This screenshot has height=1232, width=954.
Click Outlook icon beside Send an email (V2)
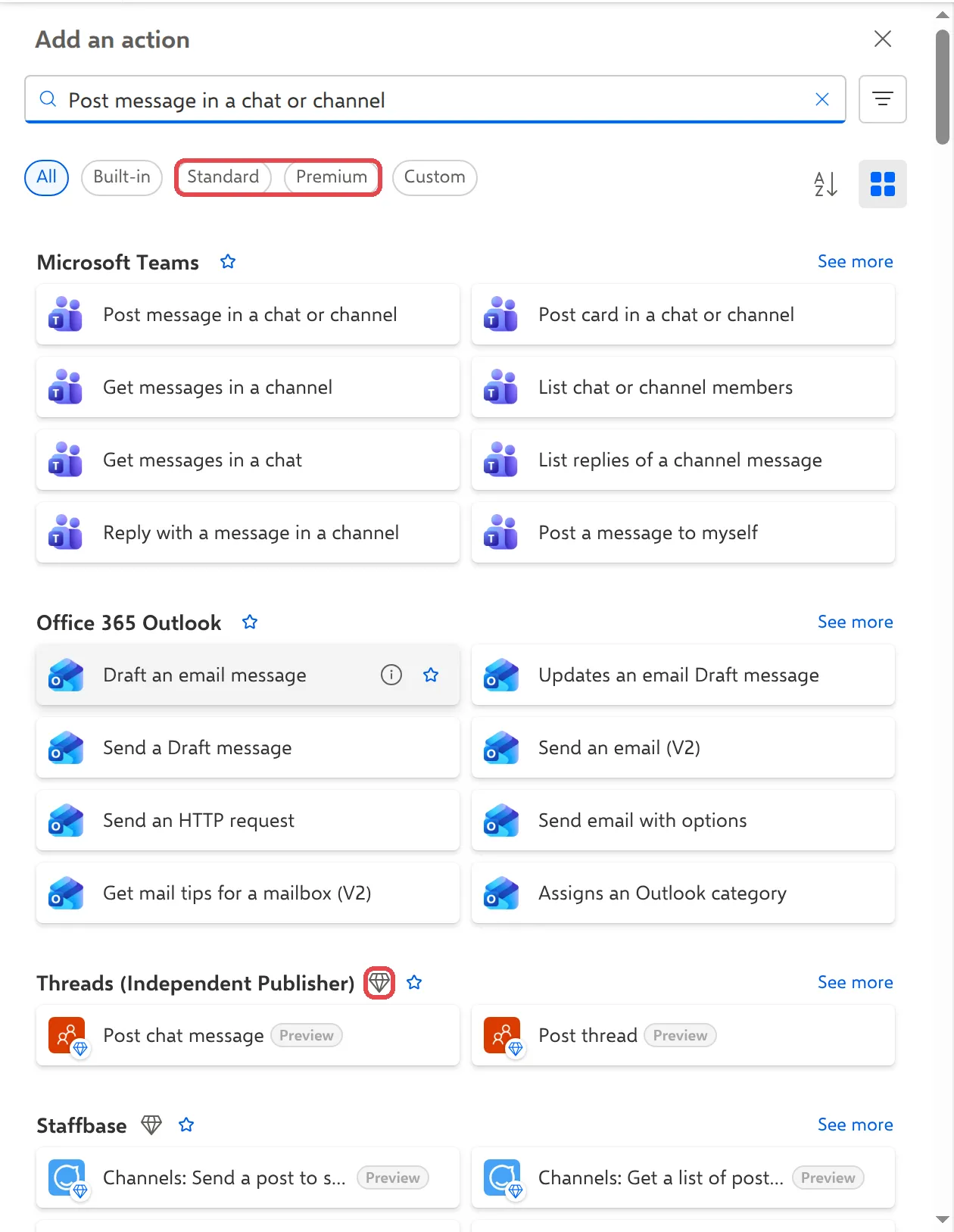500,747
